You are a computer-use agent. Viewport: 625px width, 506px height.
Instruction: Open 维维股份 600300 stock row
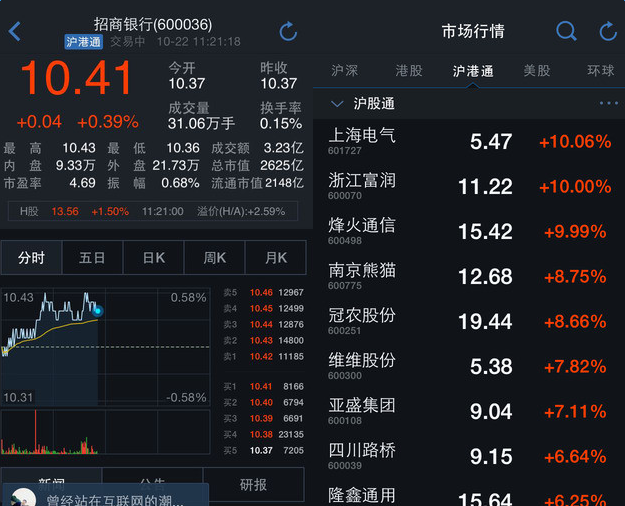[x=469, y=366]
